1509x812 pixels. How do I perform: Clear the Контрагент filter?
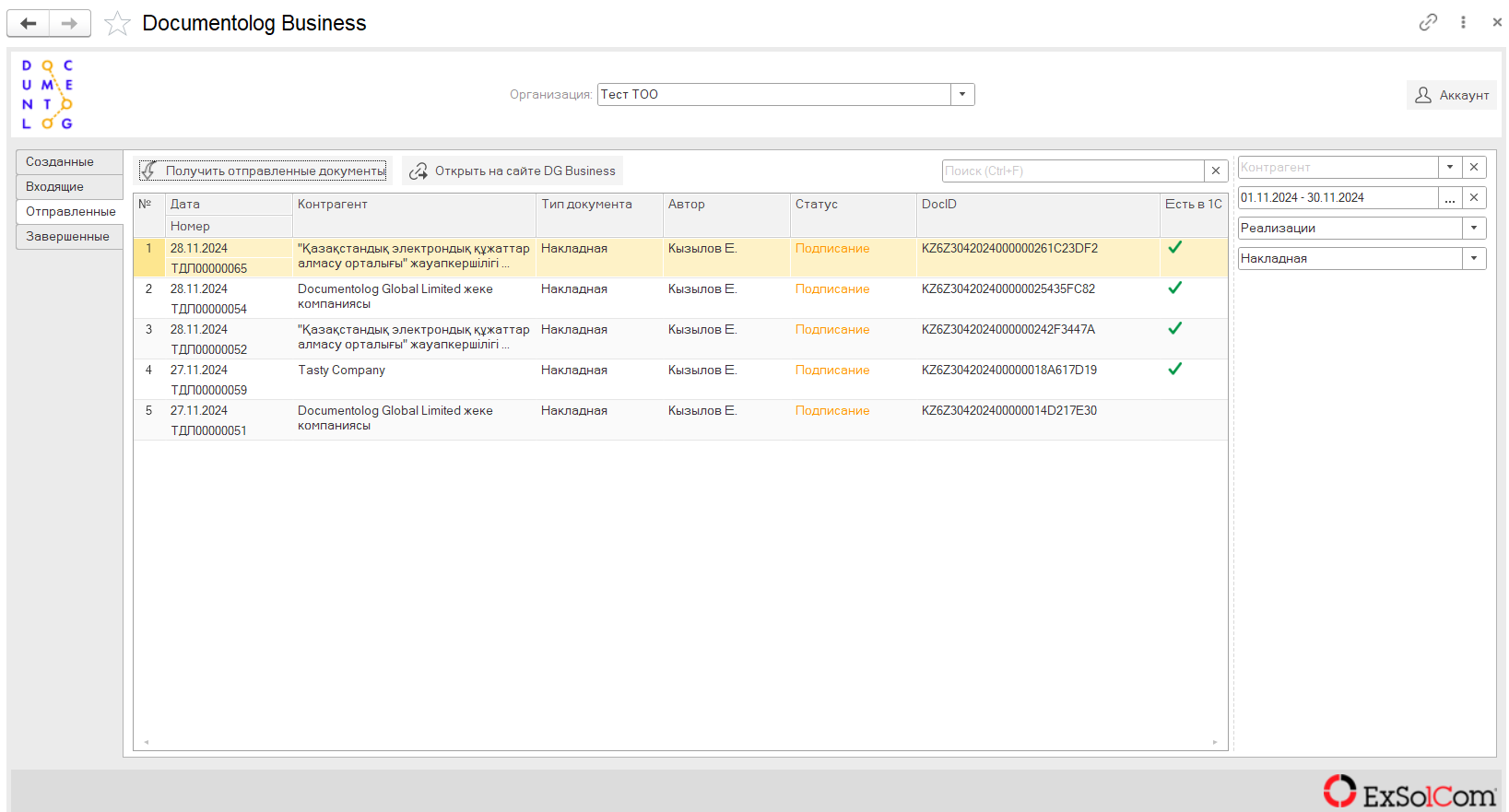point(1474,167)
